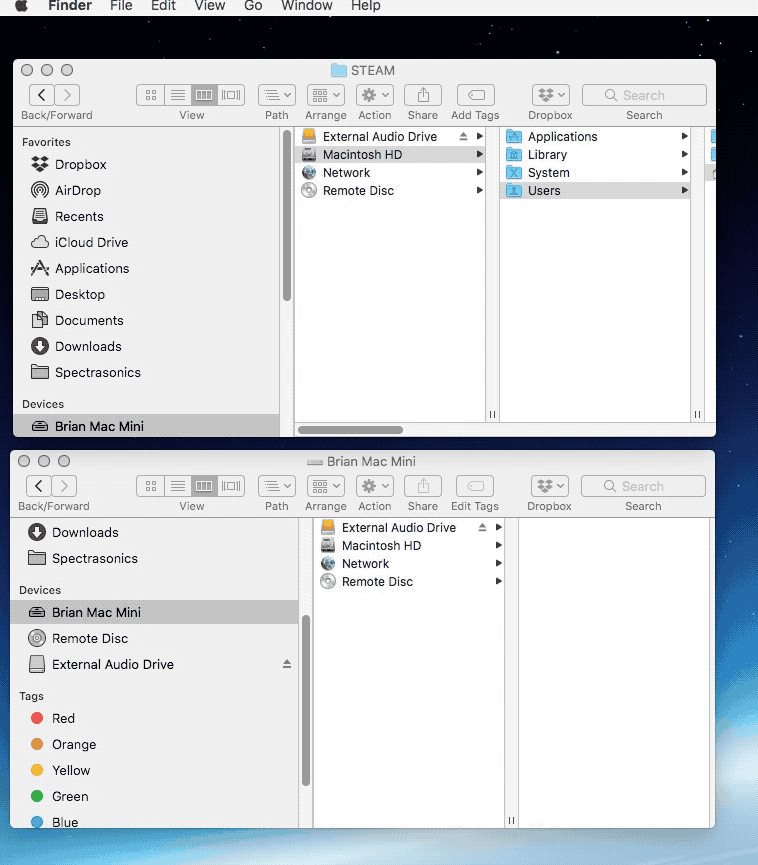Viewport: 758px width, 865px height.
Task: Go forward in the STEAM window
Action: [x=67, y=95]
